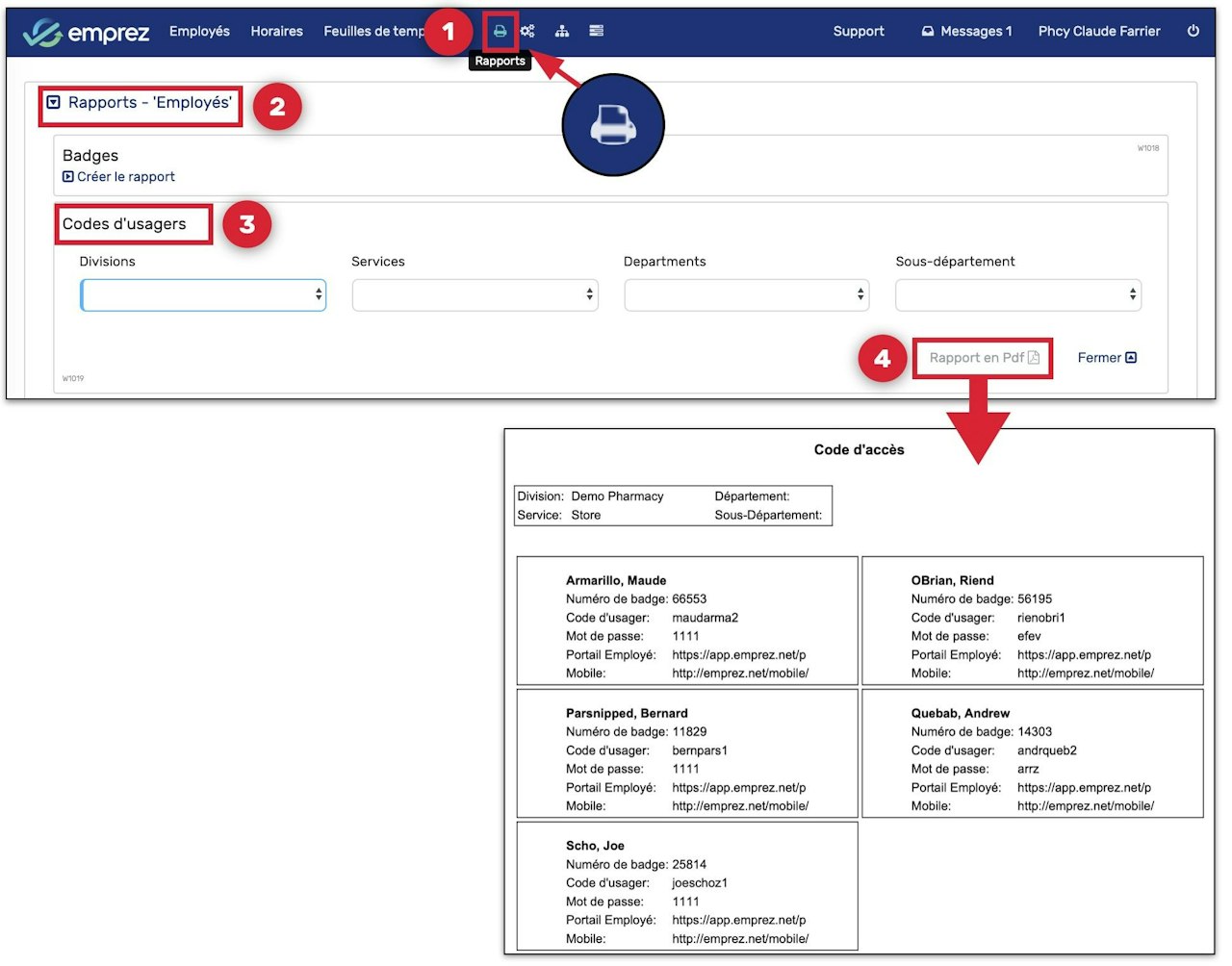Go to Feuilles de temps menu

pyautogui.click(x=373, y=32)
